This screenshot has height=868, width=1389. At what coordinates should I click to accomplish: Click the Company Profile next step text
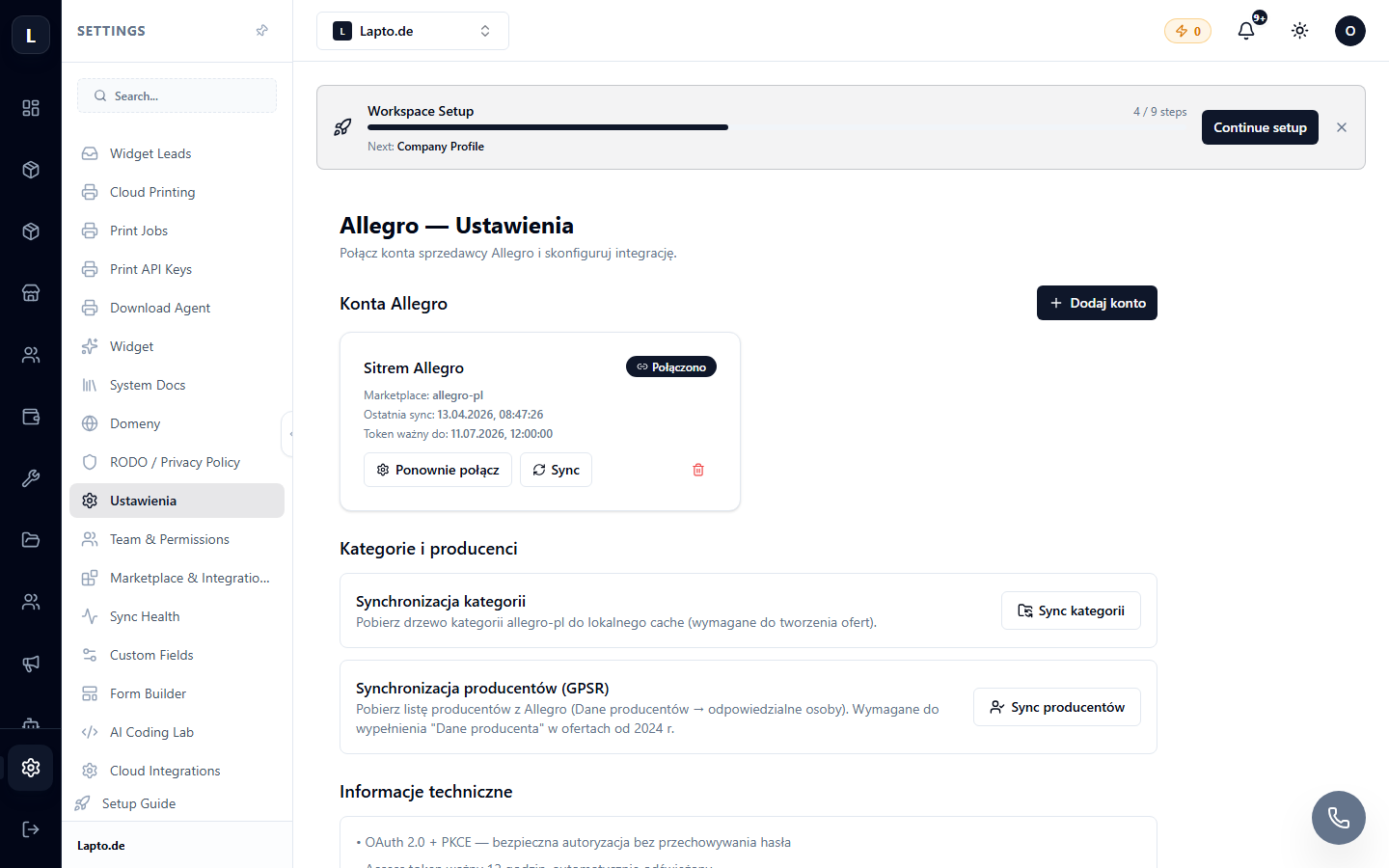coord(441,147)
